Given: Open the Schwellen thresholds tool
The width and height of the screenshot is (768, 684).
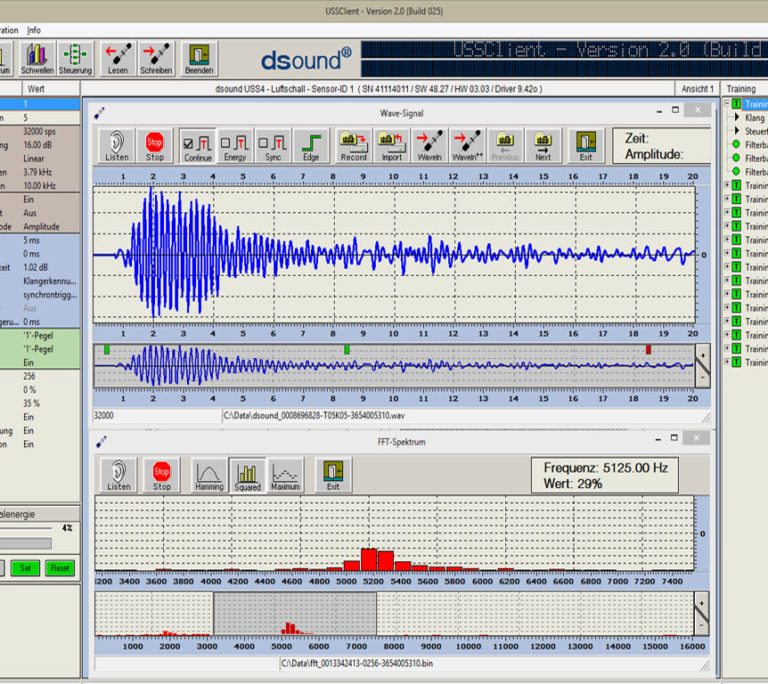Looking at the screenshot, I should tap(37, 59).
